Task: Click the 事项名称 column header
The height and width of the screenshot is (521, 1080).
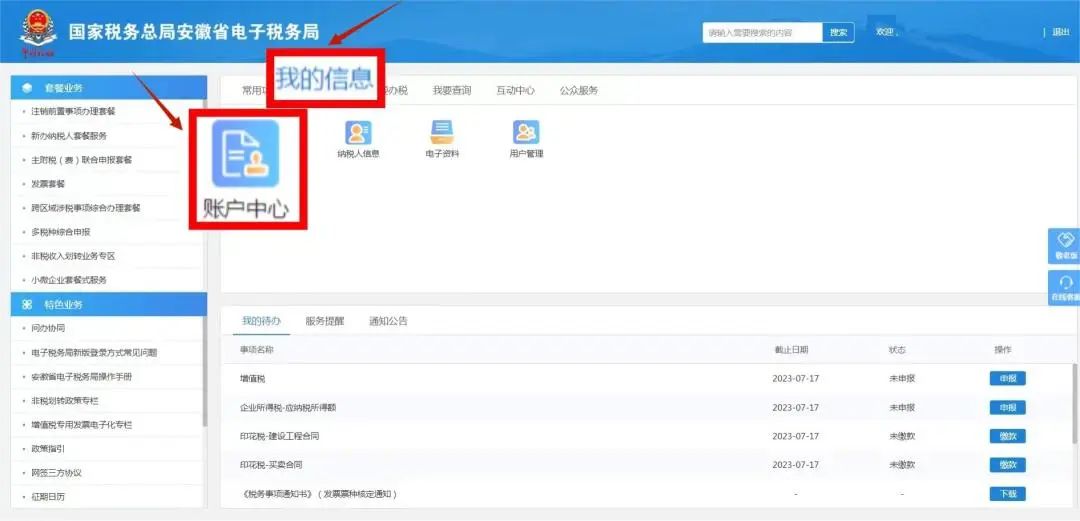Action: 257,350
